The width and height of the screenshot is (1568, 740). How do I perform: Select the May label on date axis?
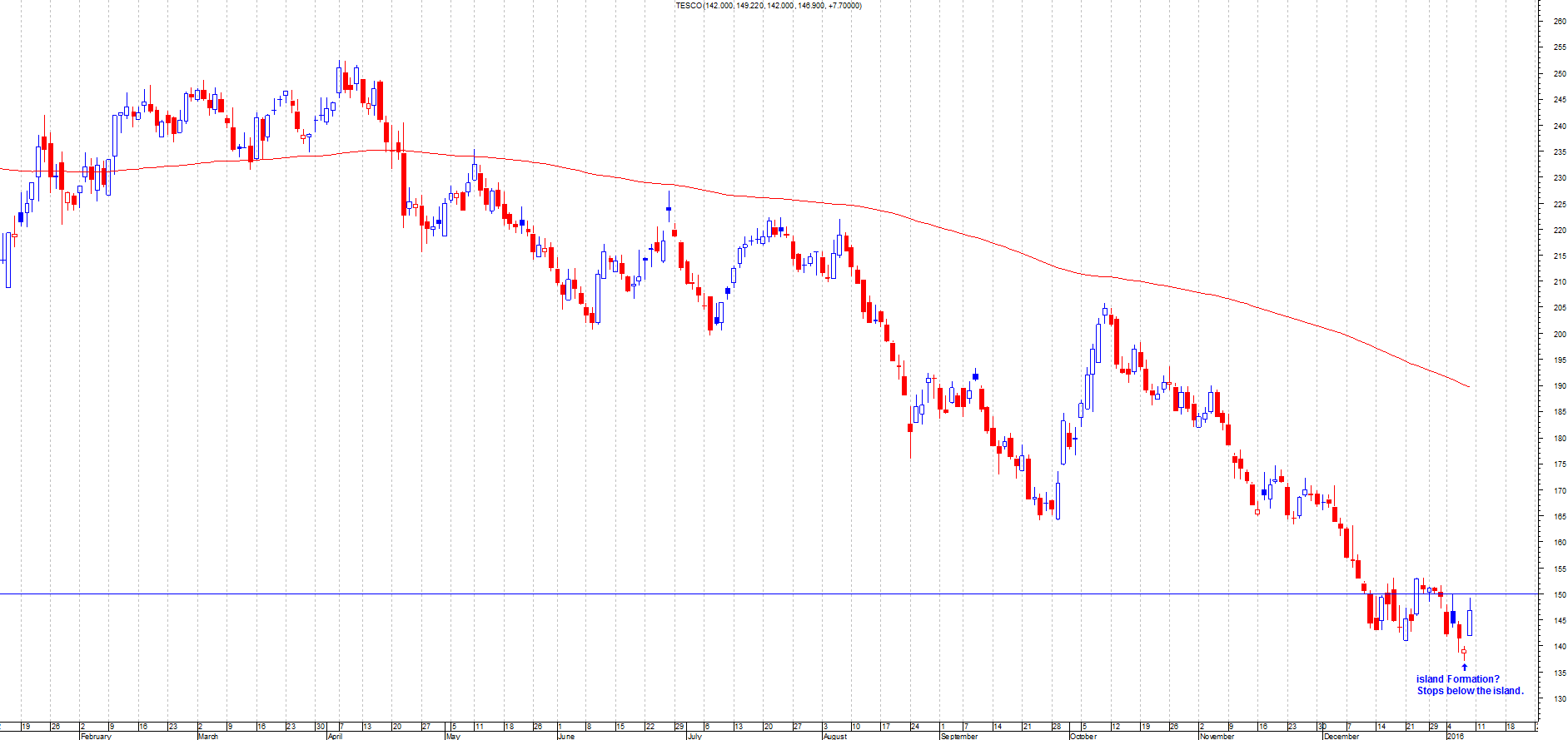tap(453, 736)
